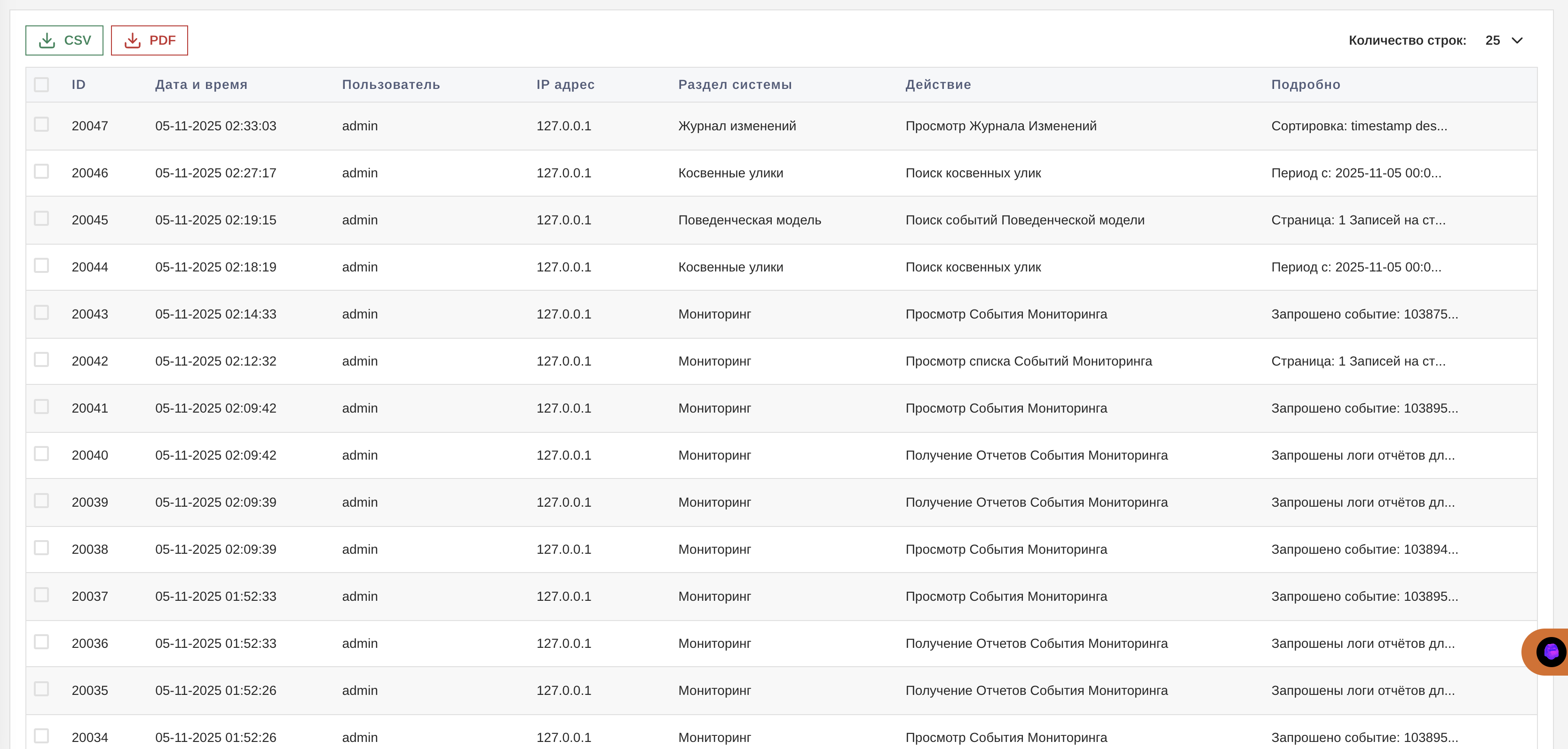1568x749 pixels.
Task: Click the Действие column header
Action: click(937, 85)
